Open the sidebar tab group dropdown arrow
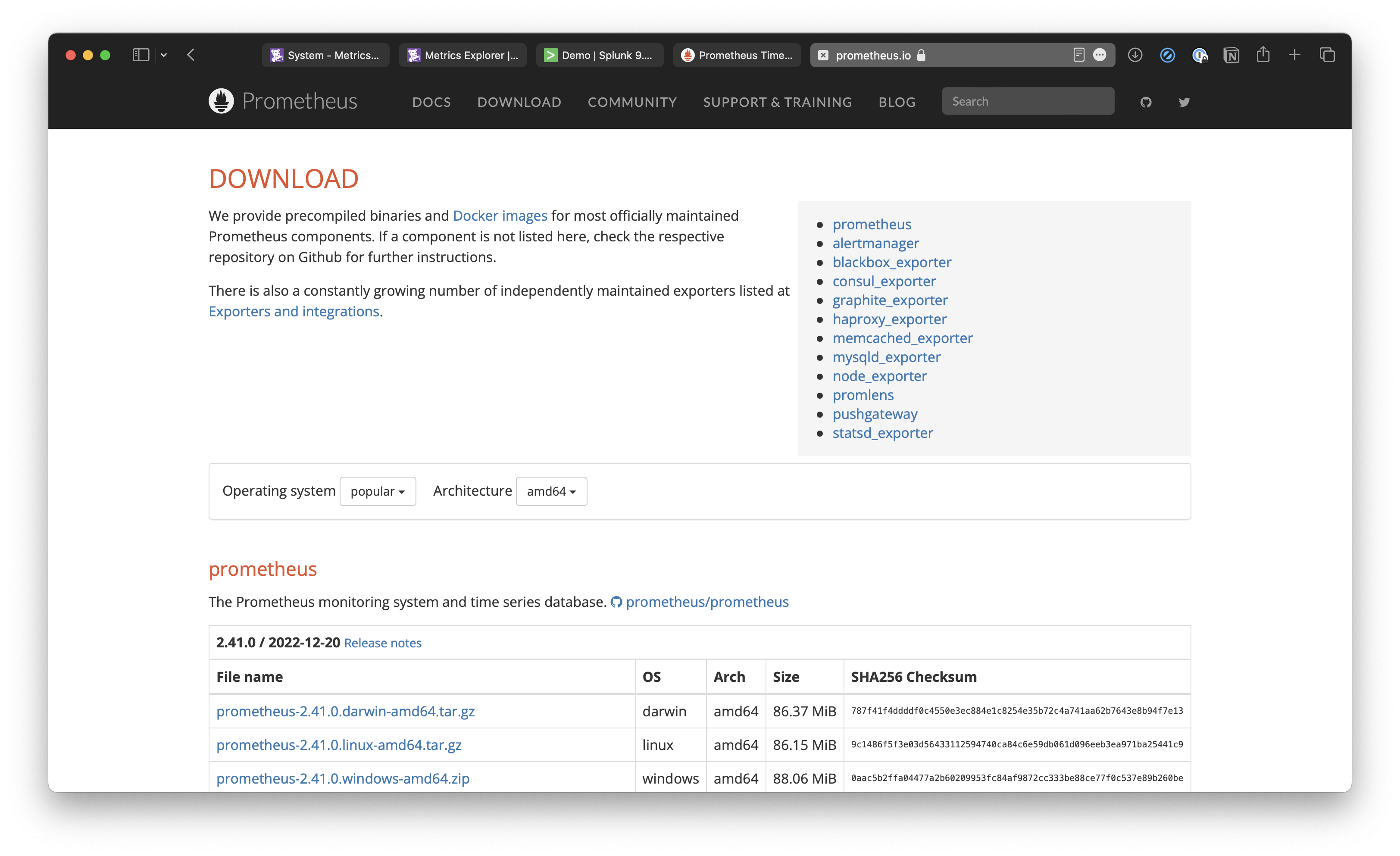This screenshot has height=856, width=1400. click(x=164, y=55)
